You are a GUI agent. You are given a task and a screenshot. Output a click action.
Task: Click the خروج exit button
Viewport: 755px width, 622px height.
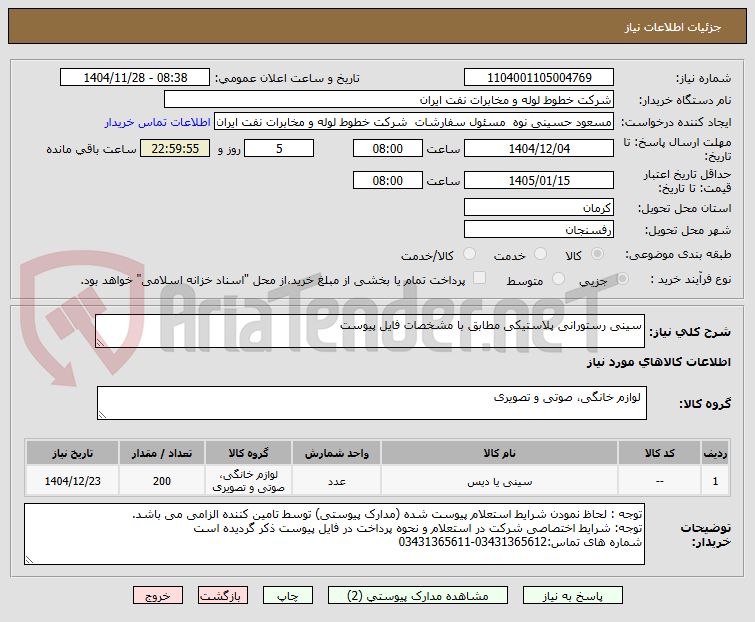[158, 596]
